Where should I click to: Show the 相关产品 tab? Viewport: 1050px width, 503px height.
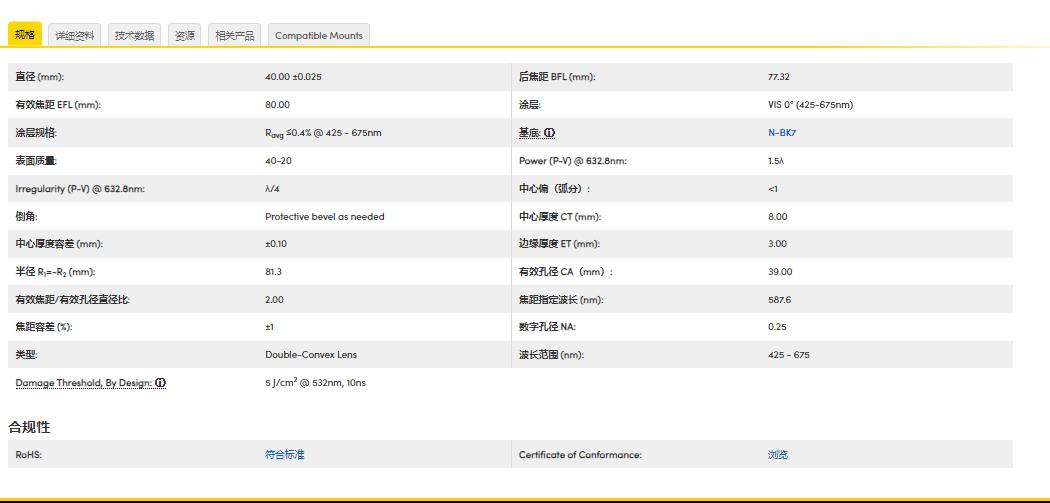click(x=235, y=35)
